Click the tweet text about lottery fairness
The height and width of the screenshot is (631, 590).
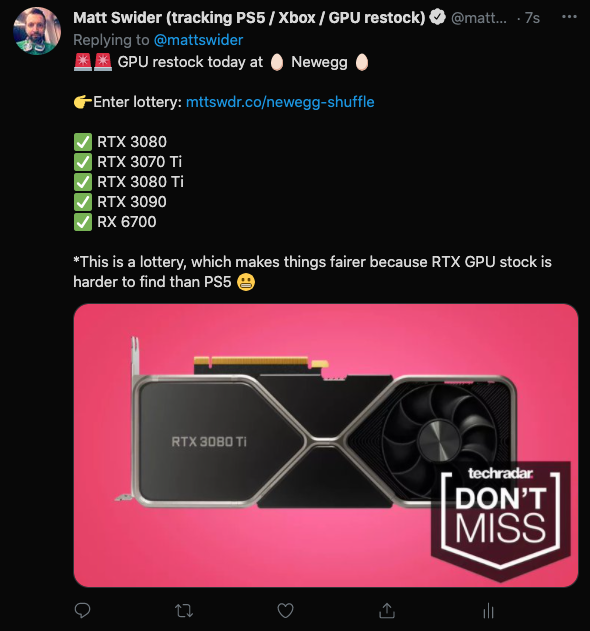312,272
